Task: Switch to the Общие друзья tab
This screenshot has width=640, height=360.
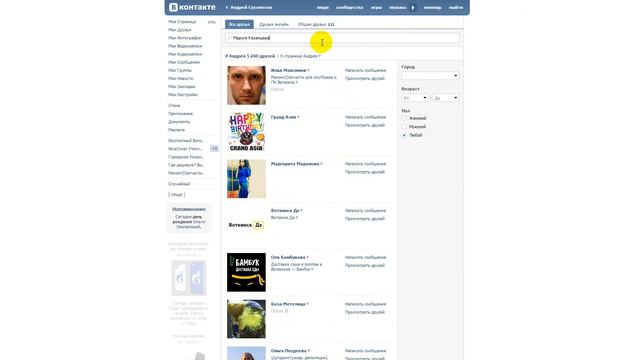Action: tap(316, 24)
